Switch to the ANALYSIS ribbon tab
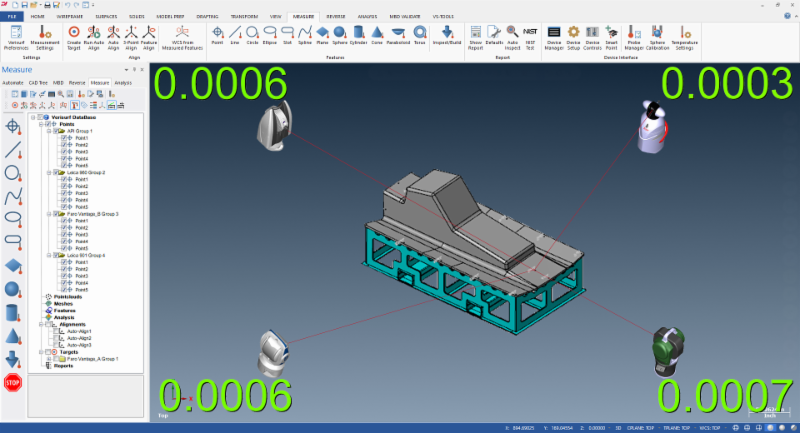 (339, 17)
